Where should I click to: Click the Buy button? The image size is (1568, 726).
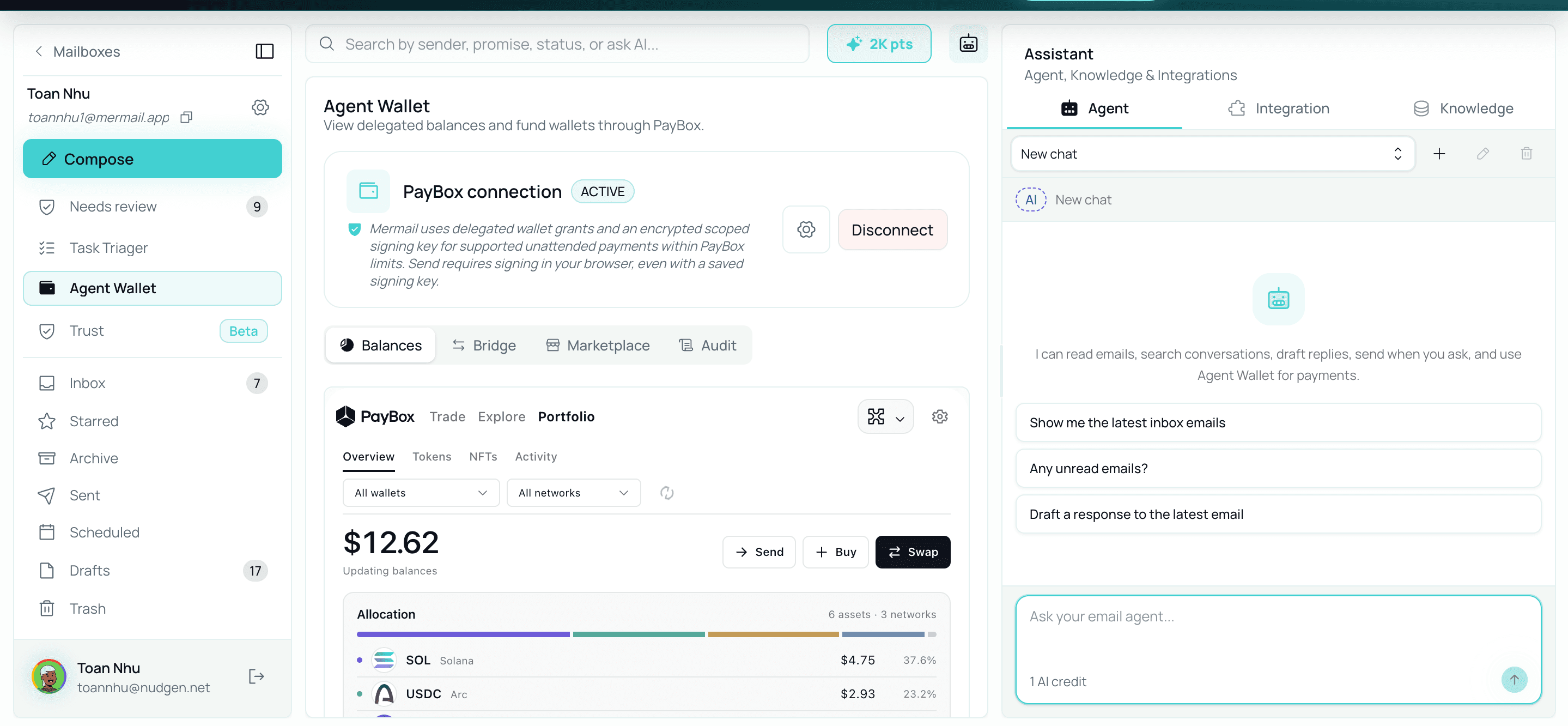click(835, 552)
